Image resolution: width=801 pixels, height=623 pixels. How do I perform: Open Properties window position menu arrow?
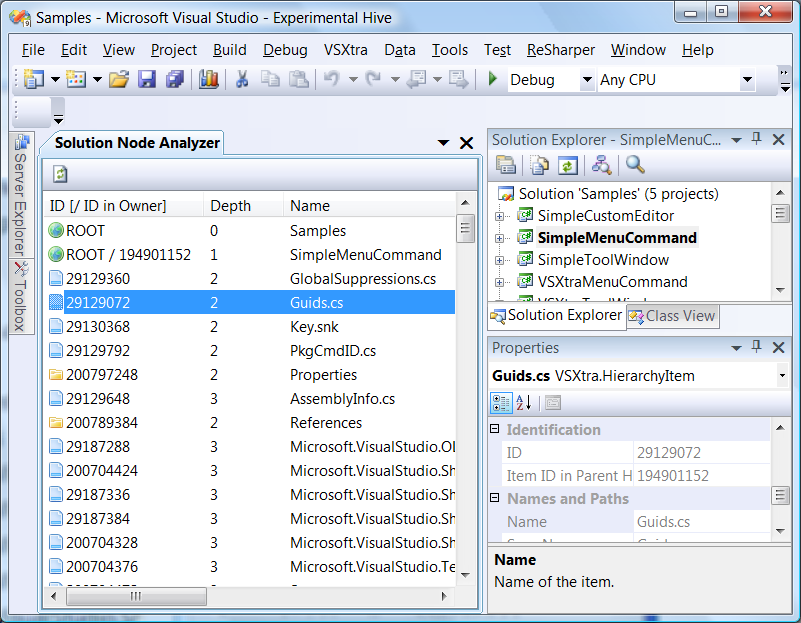(736, 348)
